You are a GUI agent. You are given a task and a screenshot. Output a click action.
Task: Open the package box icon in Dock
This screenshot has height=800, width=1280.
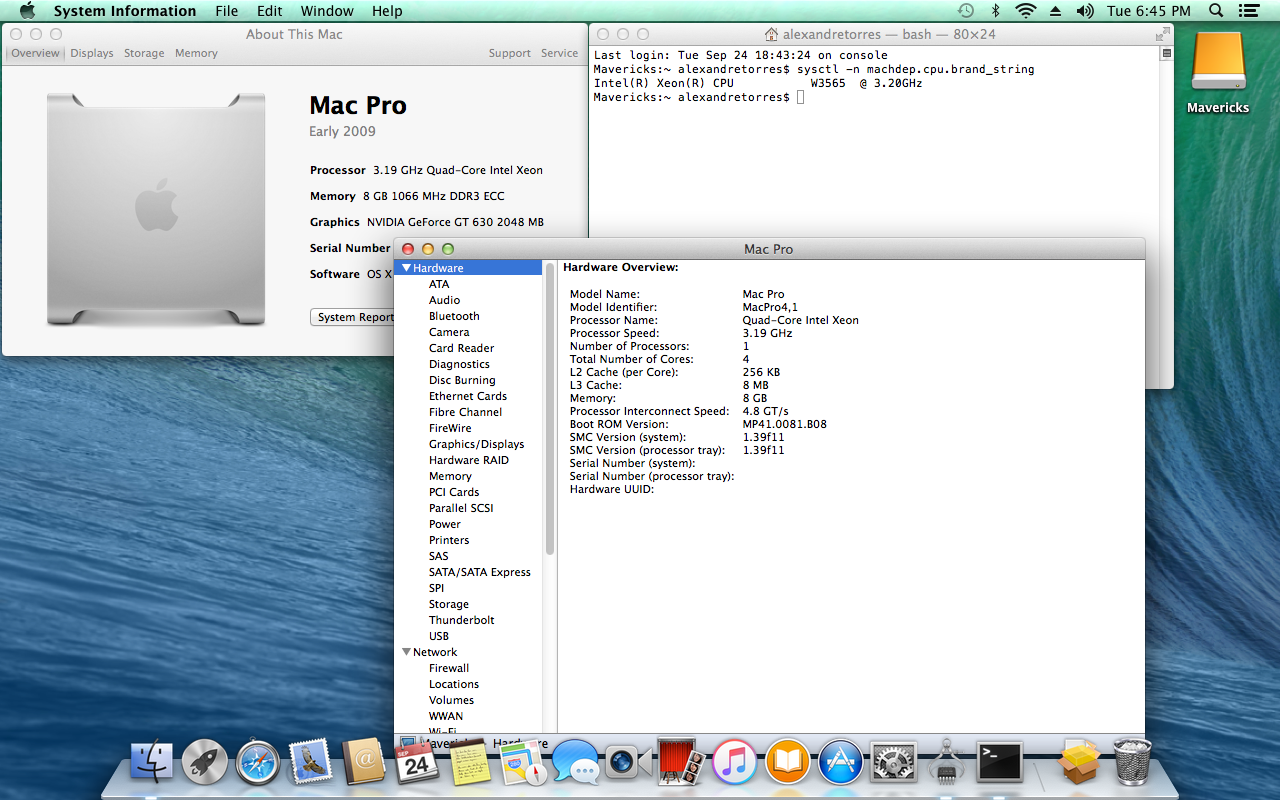(1079, 763)
